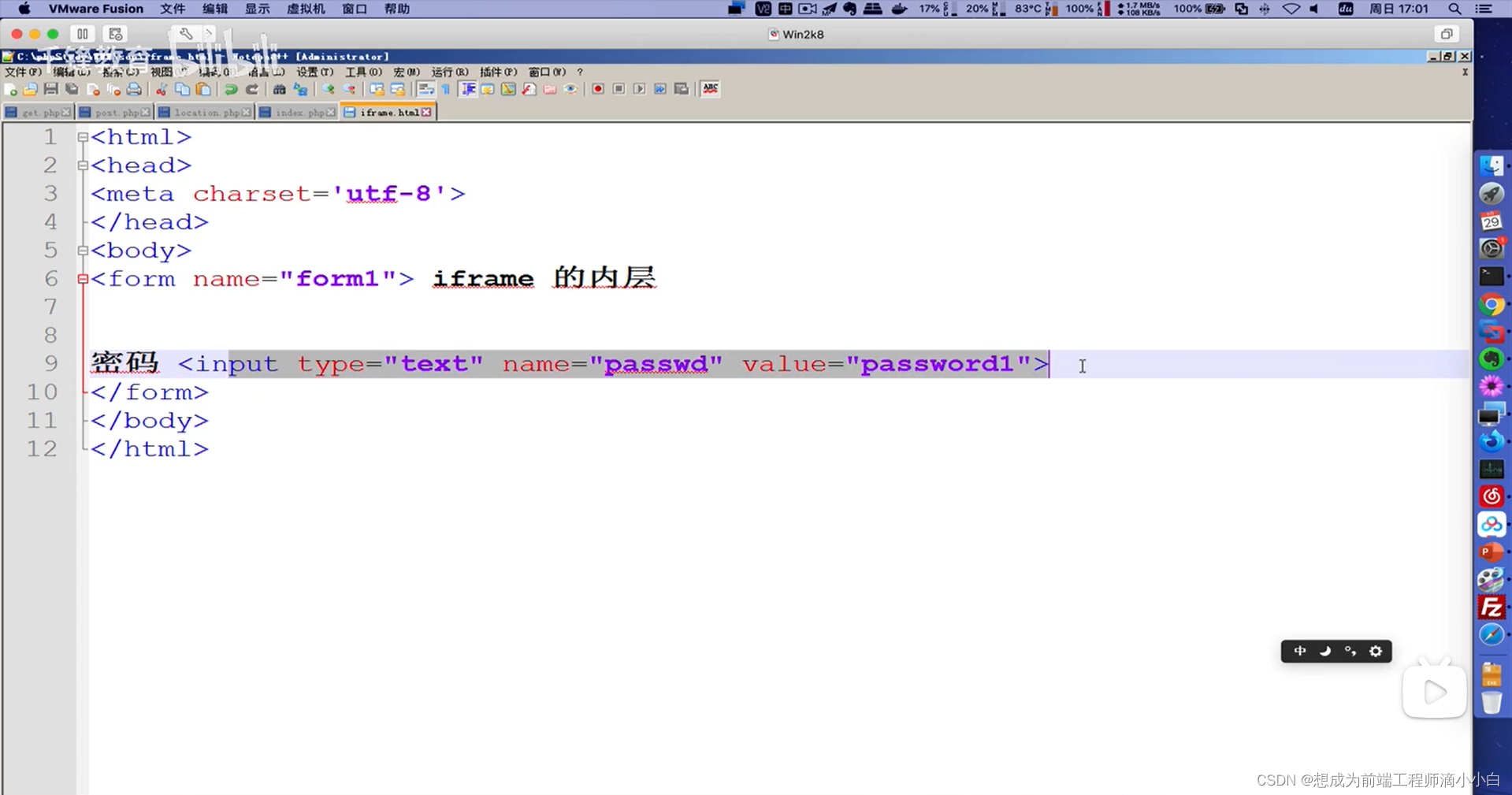Viewport: 1512px width, 795px height.
Task: Toggle the IME punctuation mode button
Action: pos(1350,651)
